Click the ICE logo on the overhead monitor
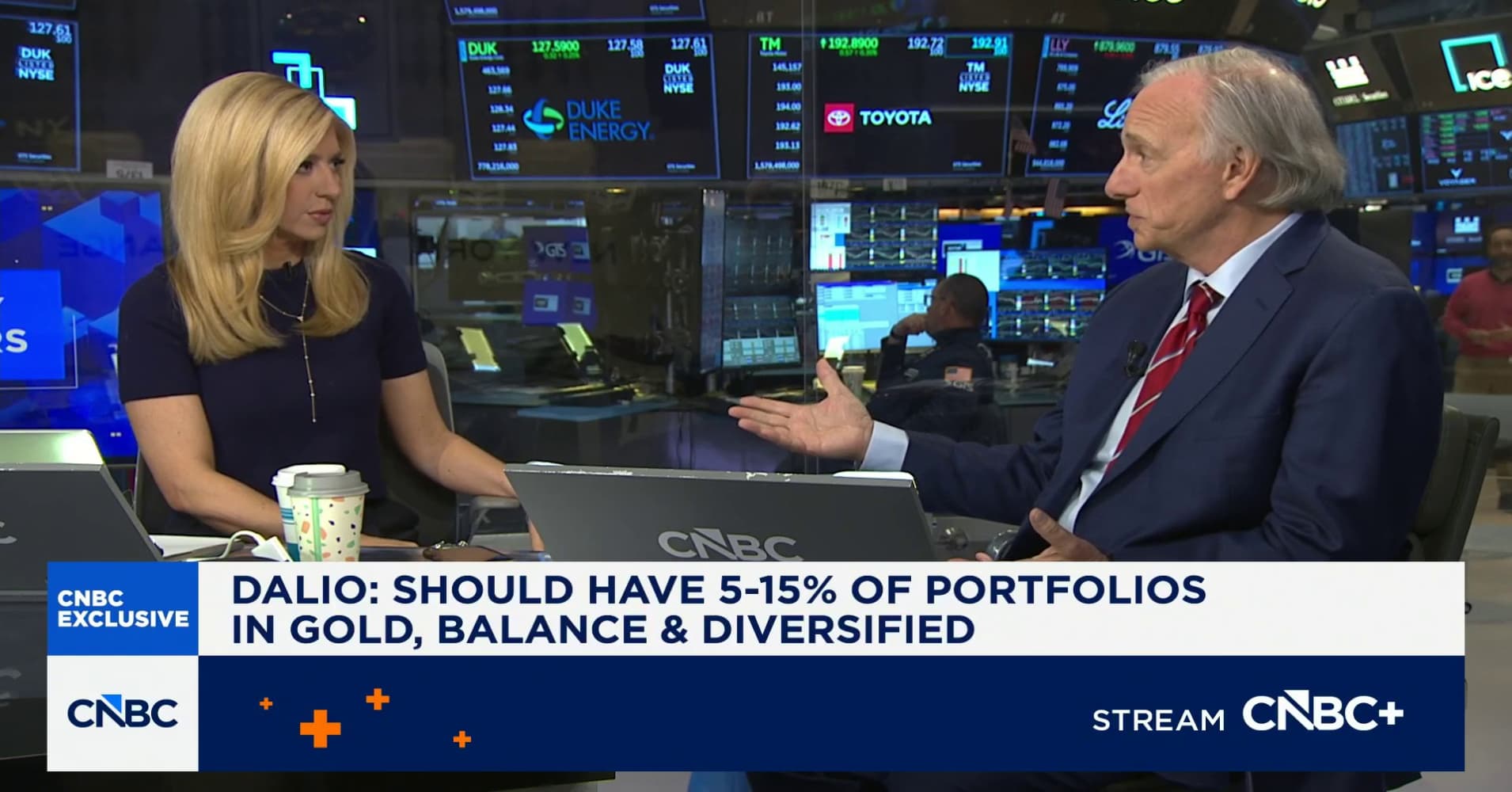1512x792 pixels. 1476,63
